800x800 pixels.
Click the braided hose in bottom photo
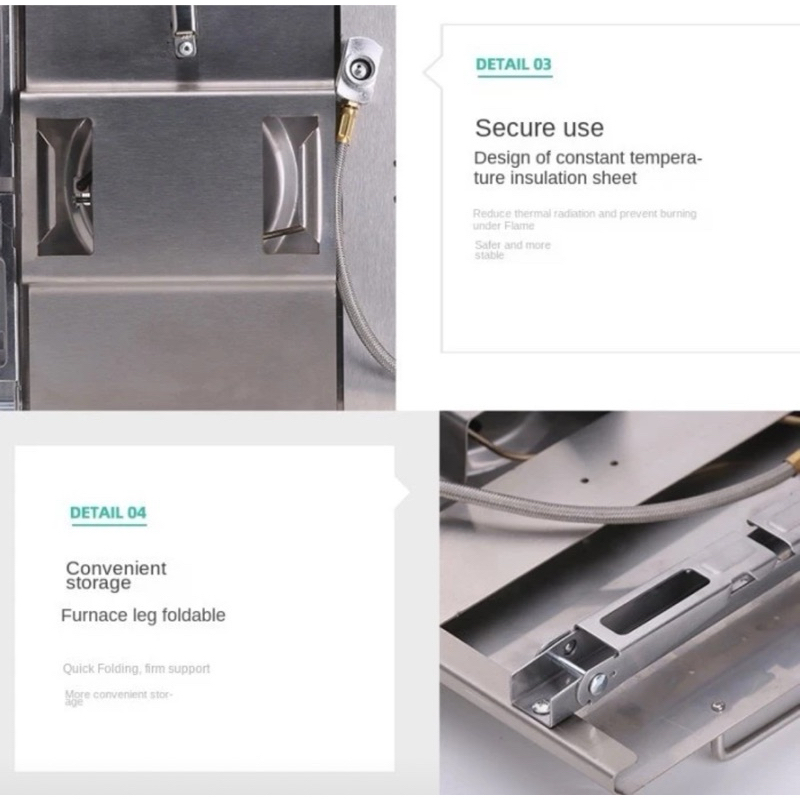[612, 503]
